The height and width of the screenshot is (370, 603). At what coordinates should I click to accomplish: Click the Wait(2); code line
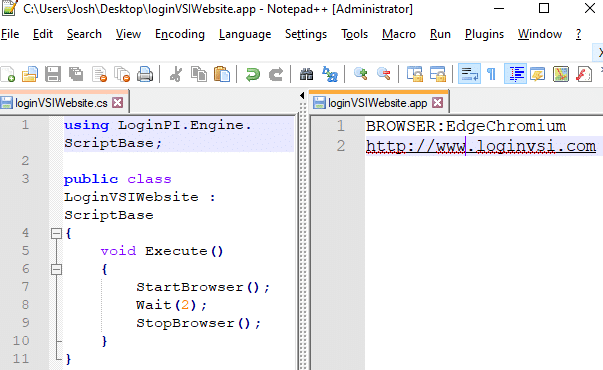(x=172, y=305)
